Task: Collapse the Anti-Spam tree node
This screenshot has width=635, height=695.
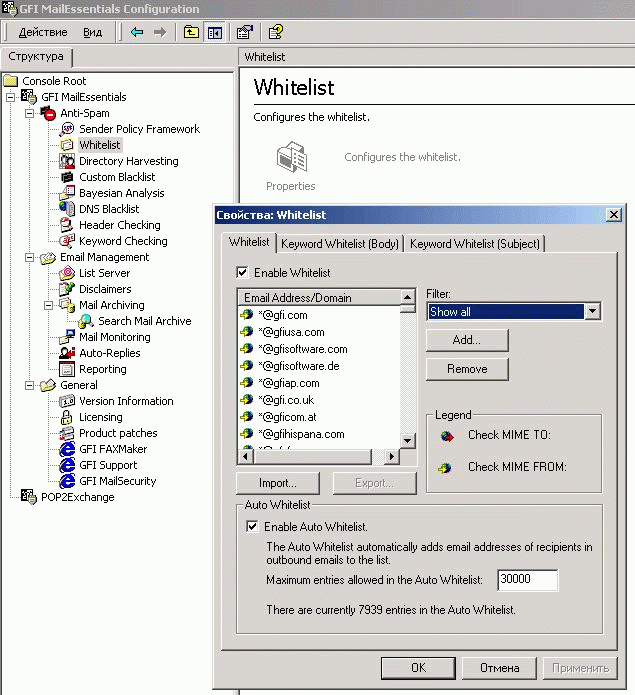Action: (x=29, y=113)
